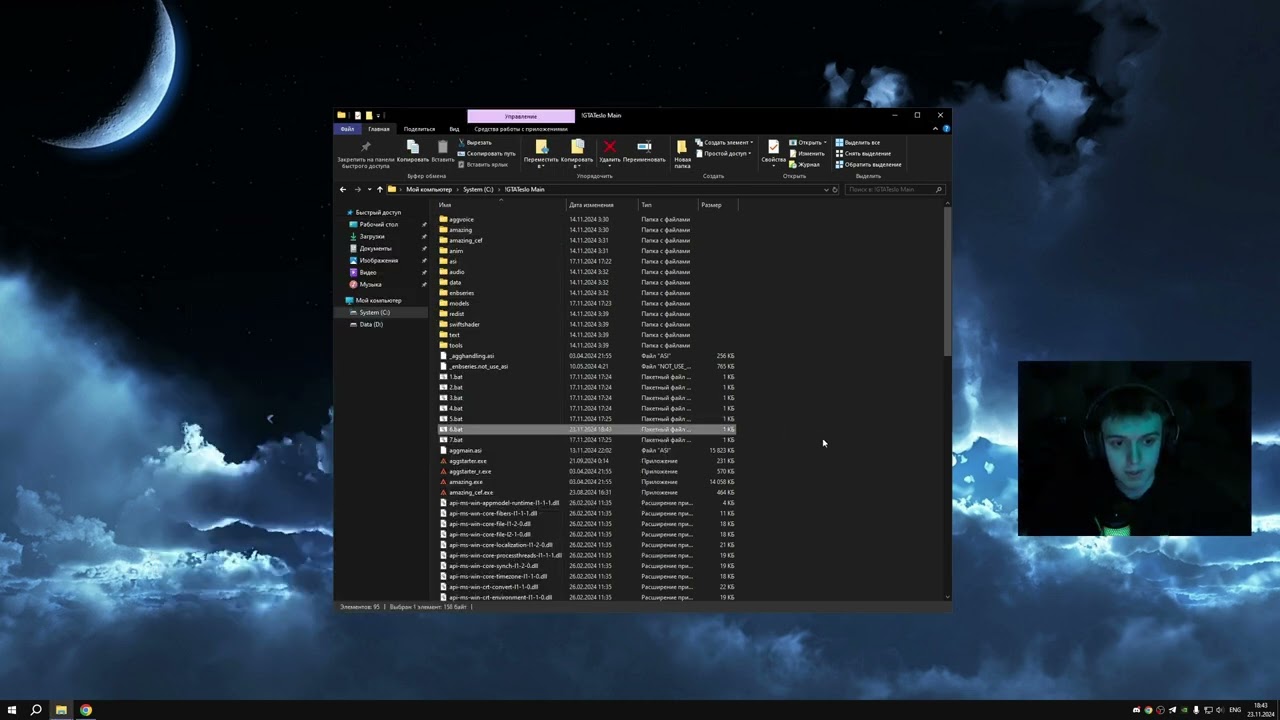Image resolution: width=1280 pixels, height=720 pixels.
Task: Click the Вставить paste icon
Action: (442, 147)
